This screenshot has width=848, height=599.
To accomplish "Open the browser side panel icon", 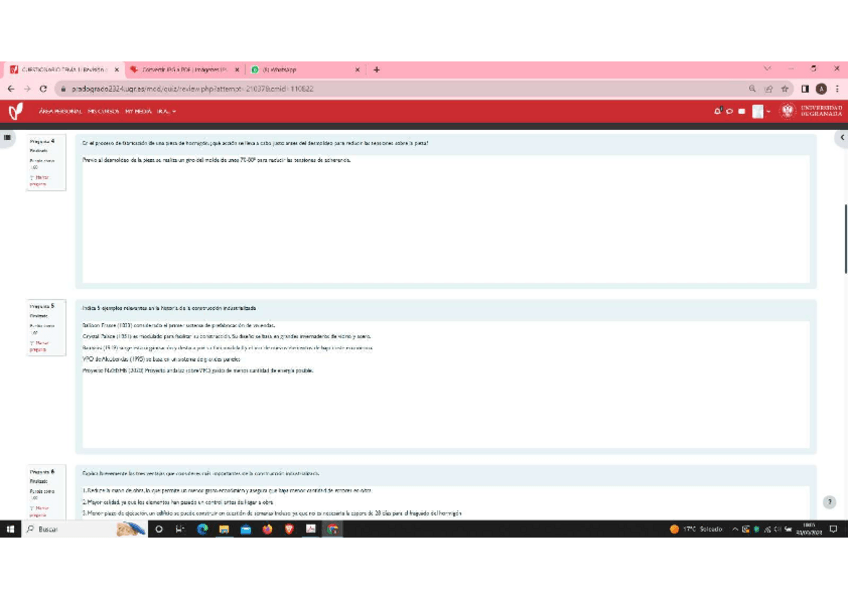I will 805,89.
